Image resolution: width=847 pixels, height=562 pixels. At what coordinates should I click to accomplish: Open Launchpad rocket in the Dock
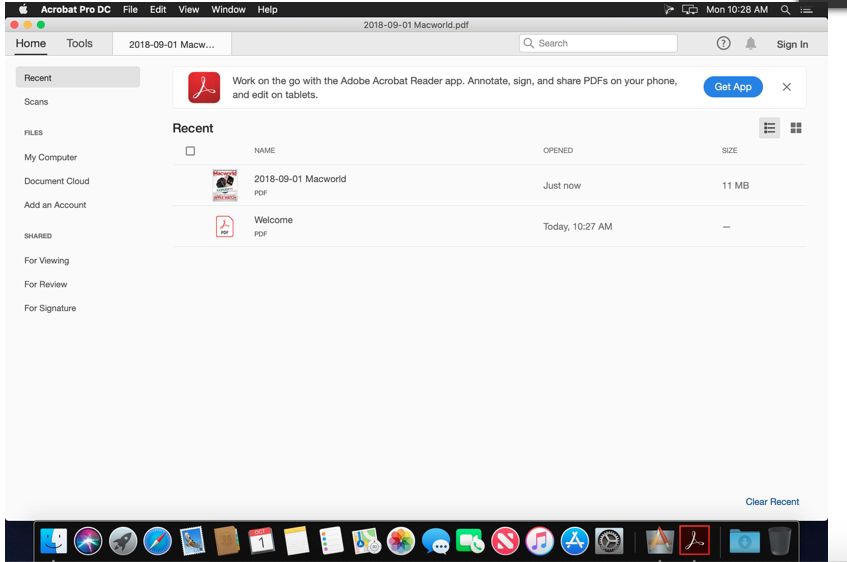123,541
